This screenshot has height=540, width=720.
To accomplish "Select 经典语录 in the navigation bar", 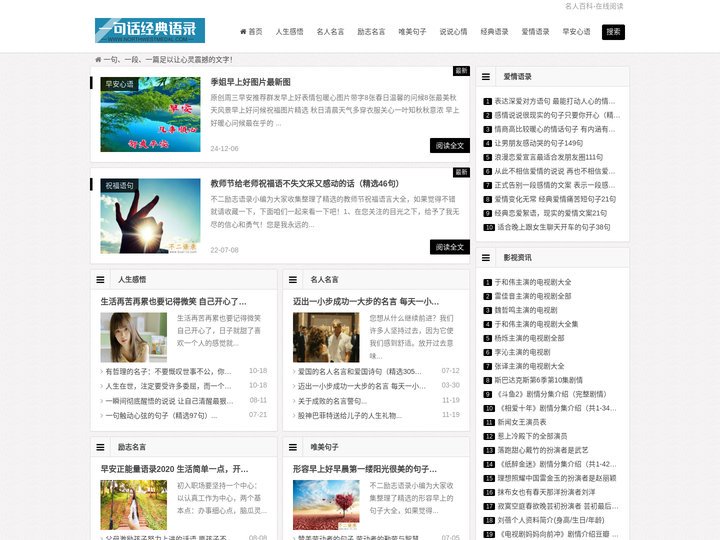I will coord(494,32).
